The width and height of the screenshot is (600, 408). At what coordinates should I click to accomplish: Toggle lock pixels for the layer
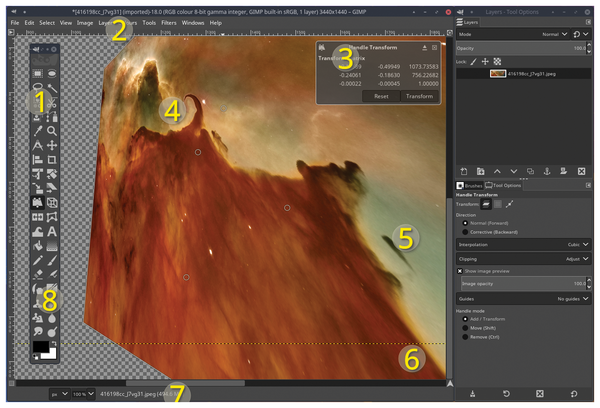(474, 61)
